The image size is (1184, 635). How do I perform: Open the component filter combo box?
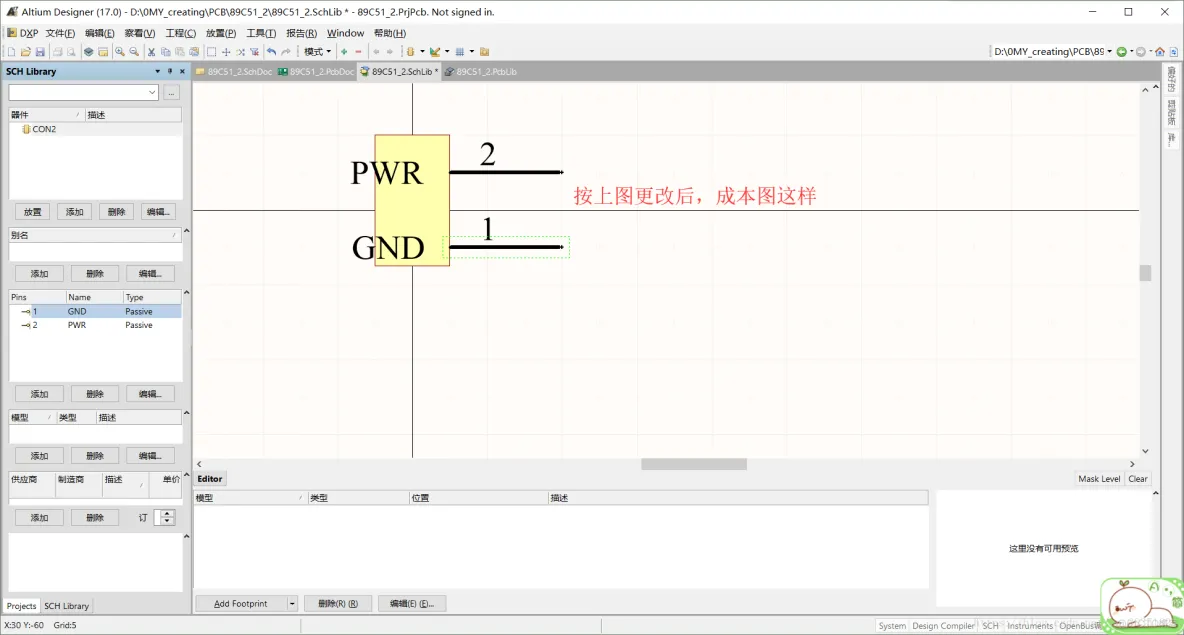(83, 92)
